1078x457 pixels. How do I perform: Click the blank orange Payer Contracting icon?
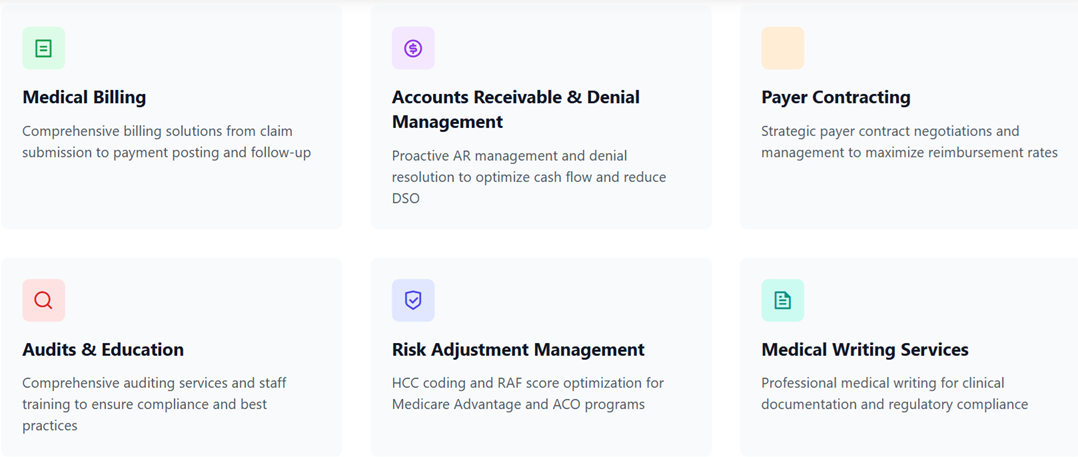pos(782,48)
